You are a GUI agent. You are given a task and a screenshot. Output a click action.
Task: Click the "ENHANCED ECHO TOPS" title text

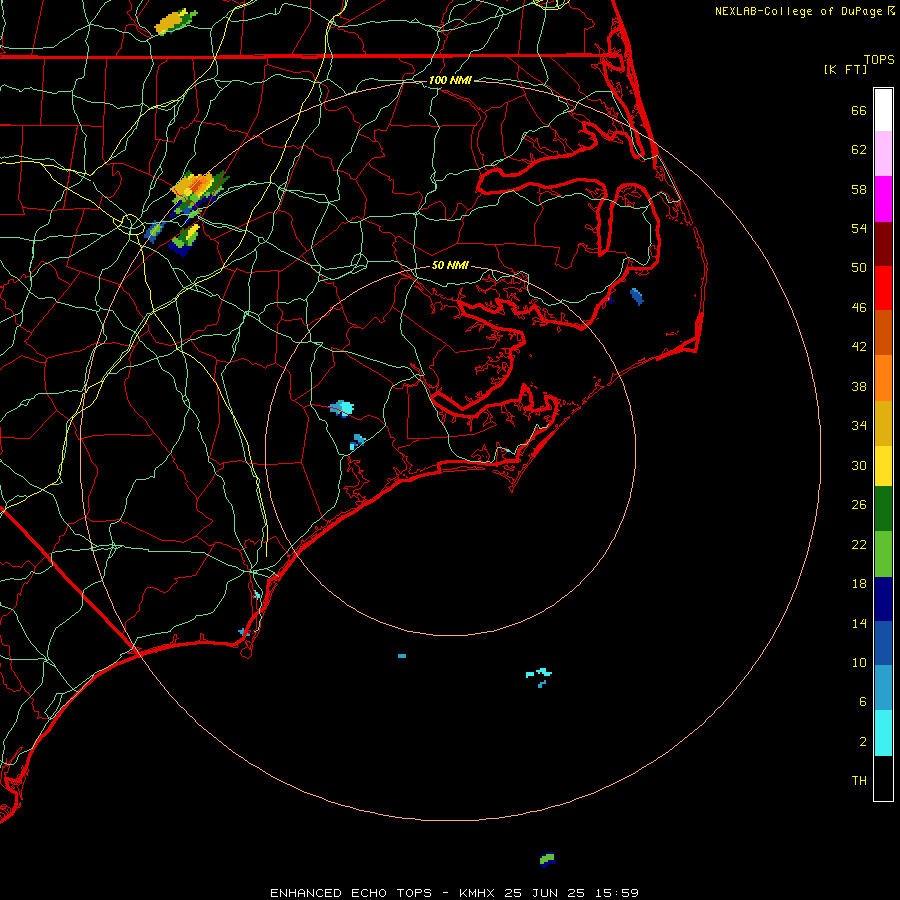click(351, 893)
